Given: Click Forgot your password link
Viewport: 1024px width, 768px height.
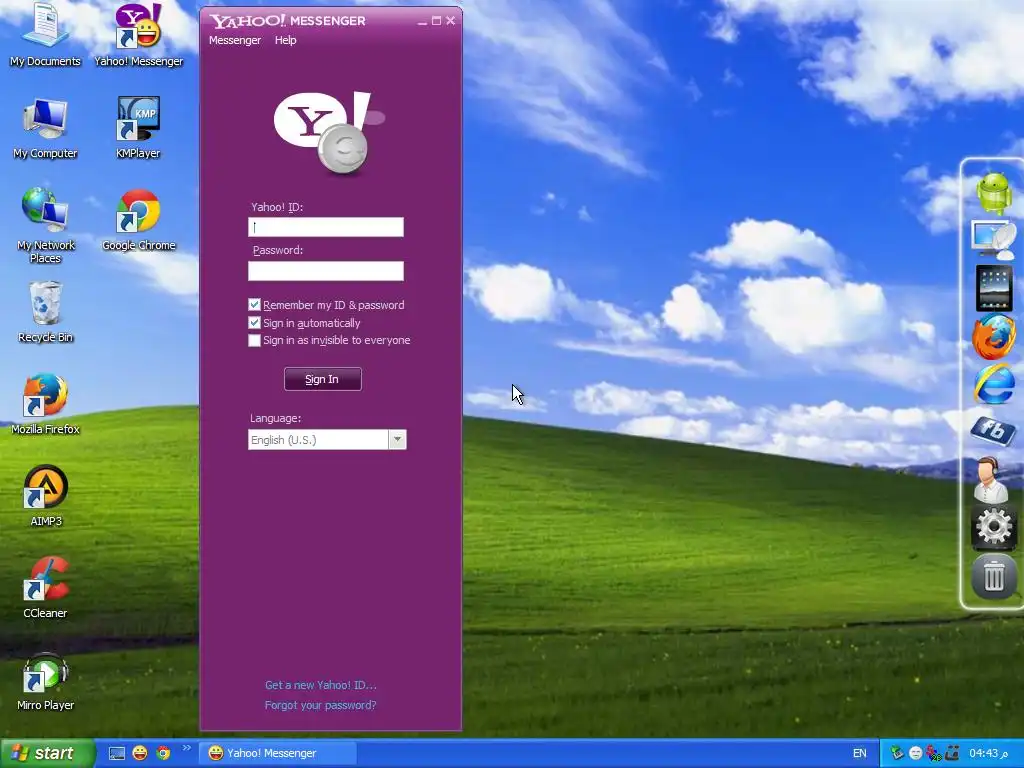Looking at the screenshot, I should [321, 705].
